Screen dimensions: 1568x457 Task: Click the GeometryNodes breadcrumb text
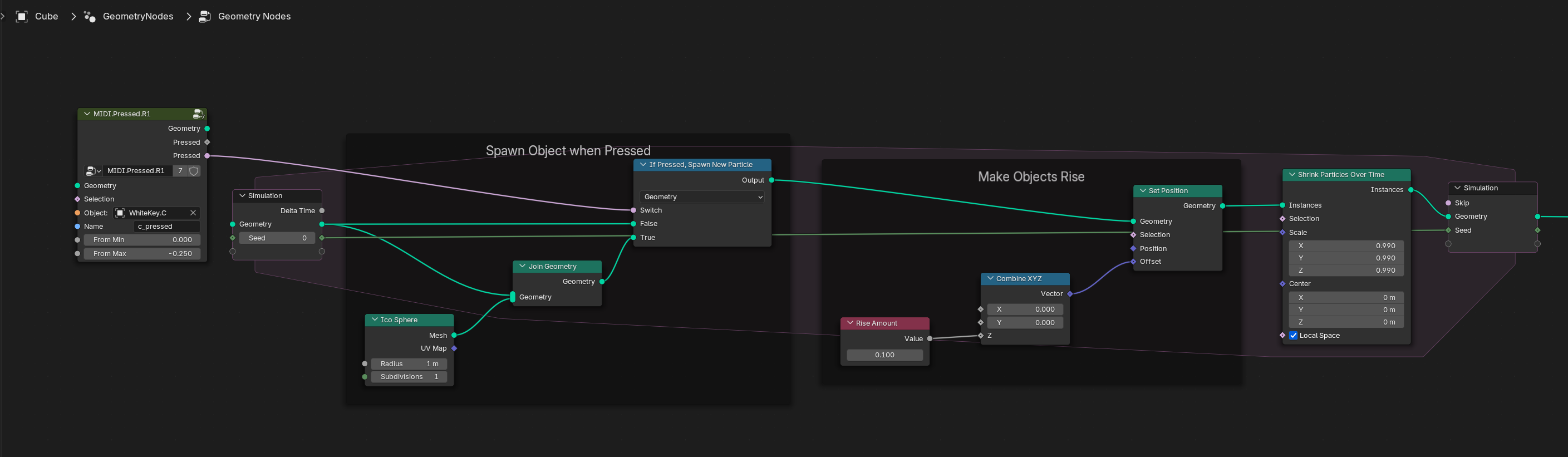tap(138, 17)
